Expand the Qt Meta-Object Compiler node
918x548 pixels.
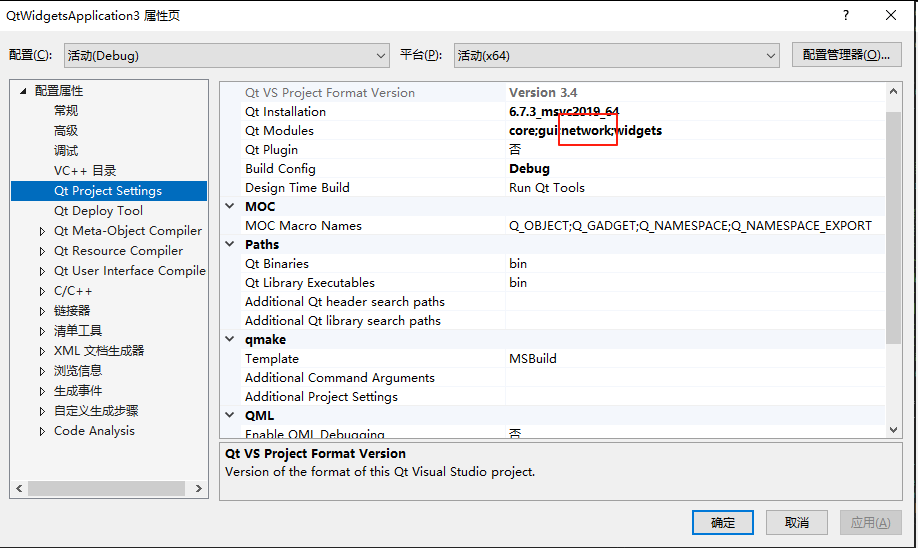[42, 231]
